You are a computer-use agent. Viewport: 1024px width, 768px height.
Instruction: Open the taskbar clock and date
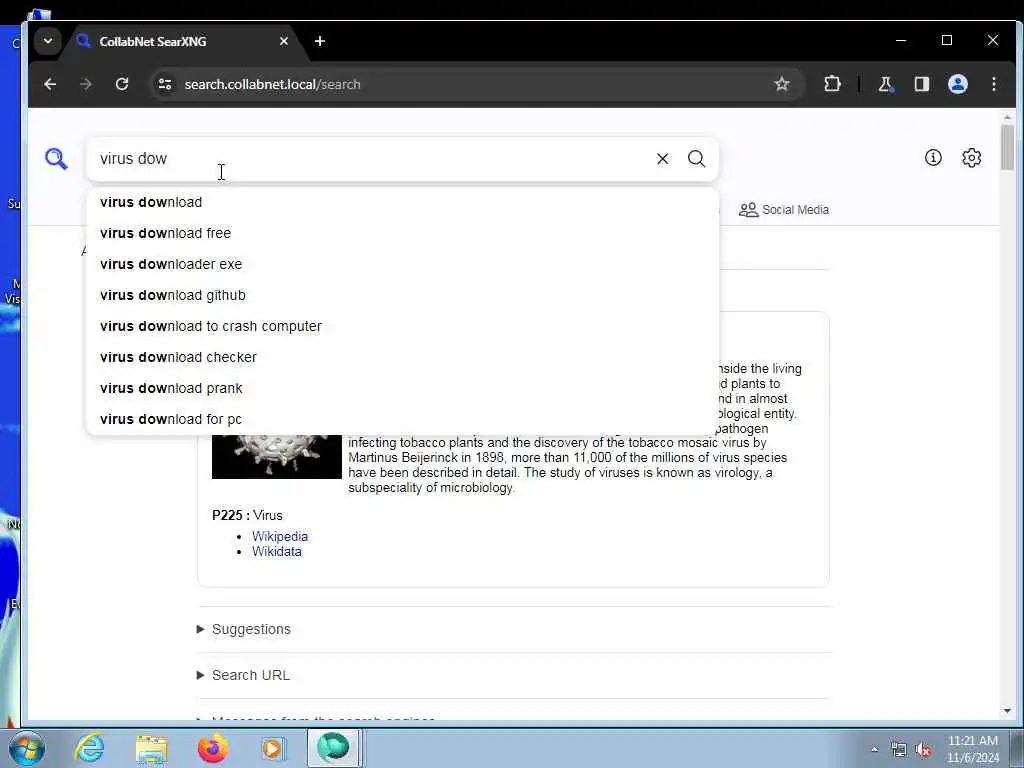pyautogui.click(x=973, y=749)
